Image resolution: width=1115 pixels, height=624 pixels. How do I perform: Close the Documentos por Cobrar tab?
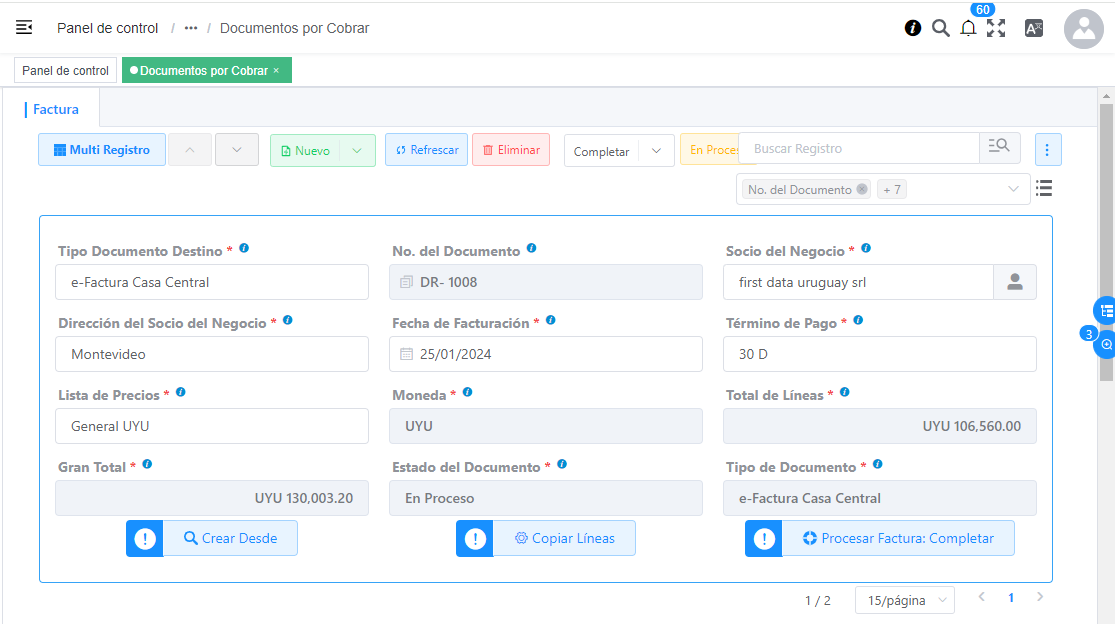[276, 70]
